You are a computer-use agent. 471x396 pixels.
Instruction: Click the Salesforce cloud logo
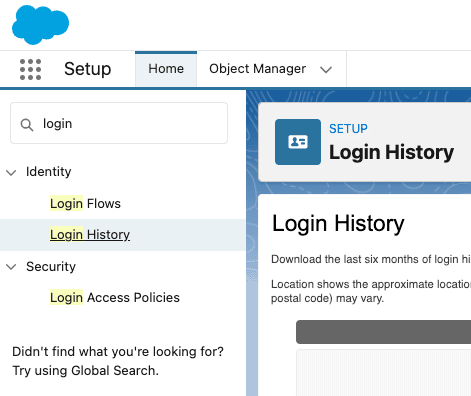pyautogui.click(x=40, y=25)
